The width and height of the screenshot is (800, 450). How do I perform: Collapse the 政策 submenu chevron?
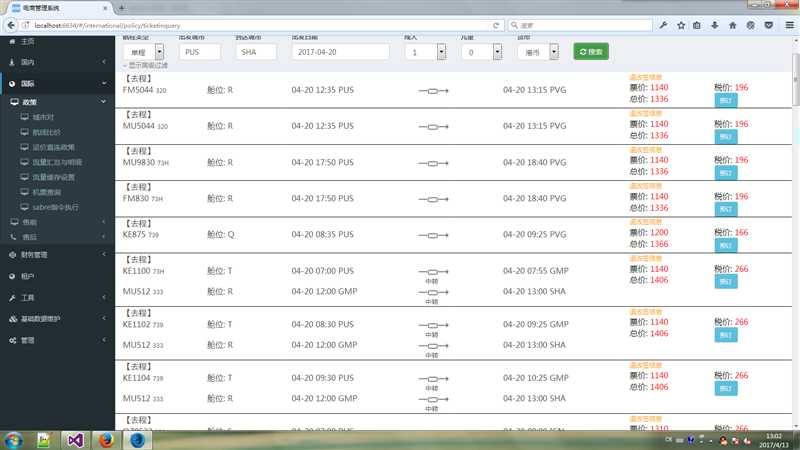point(104,102)
